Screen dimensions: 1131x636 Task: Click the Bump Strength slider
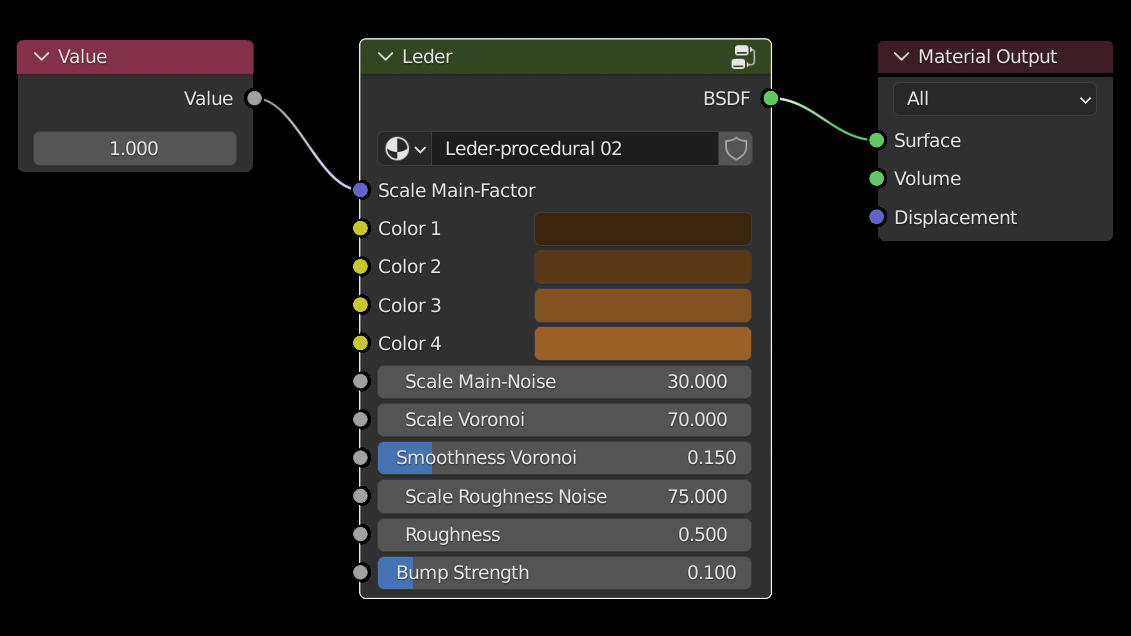coord(564,573)
